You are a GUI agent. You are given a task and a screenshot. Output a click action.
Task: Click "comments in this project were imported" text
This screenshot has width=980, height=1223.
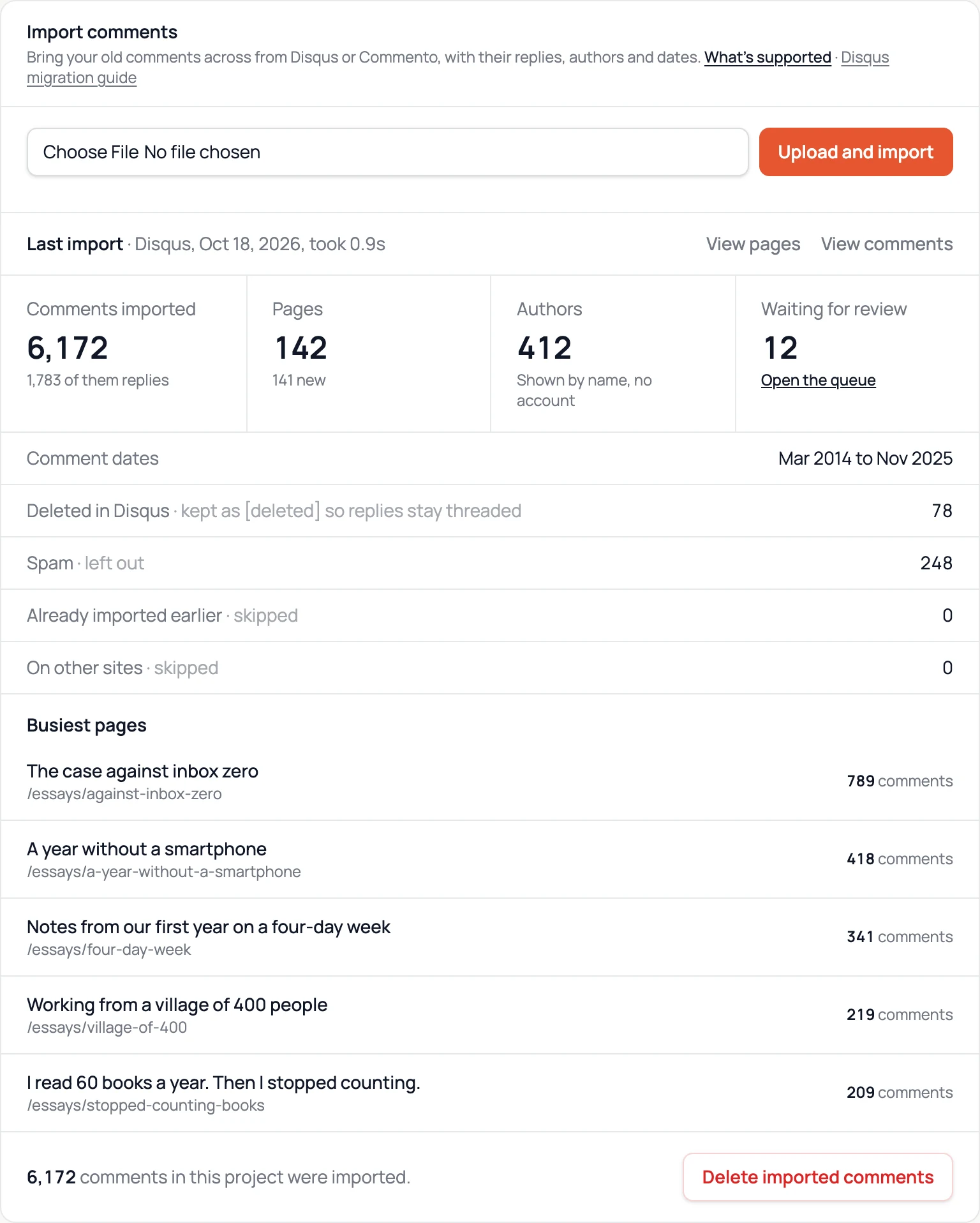coord(245,1177)
